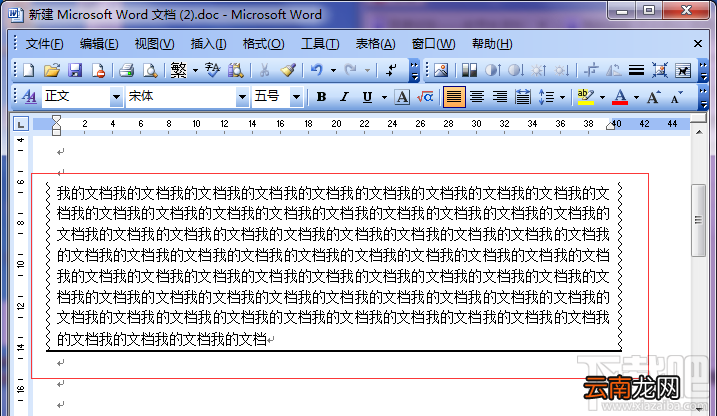Expand the font dropdown showing 宋体
This screenshot has height=416, width=717.
coord(242,96)
